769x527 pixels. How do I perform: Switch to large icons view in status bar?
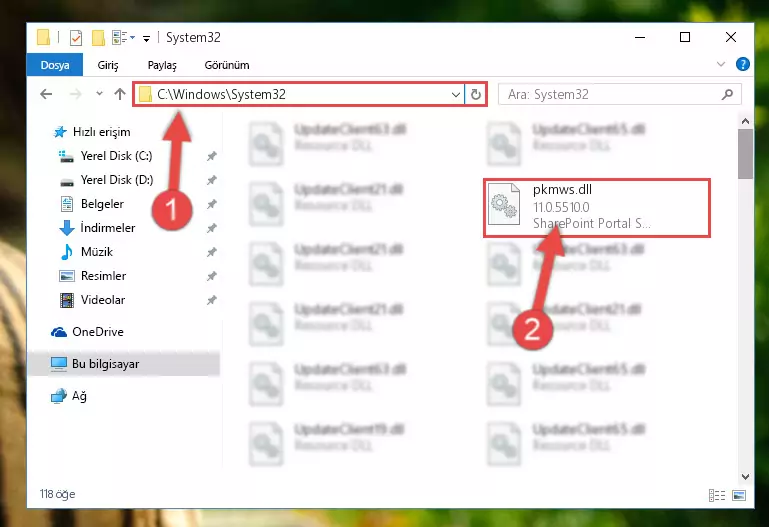739,495
